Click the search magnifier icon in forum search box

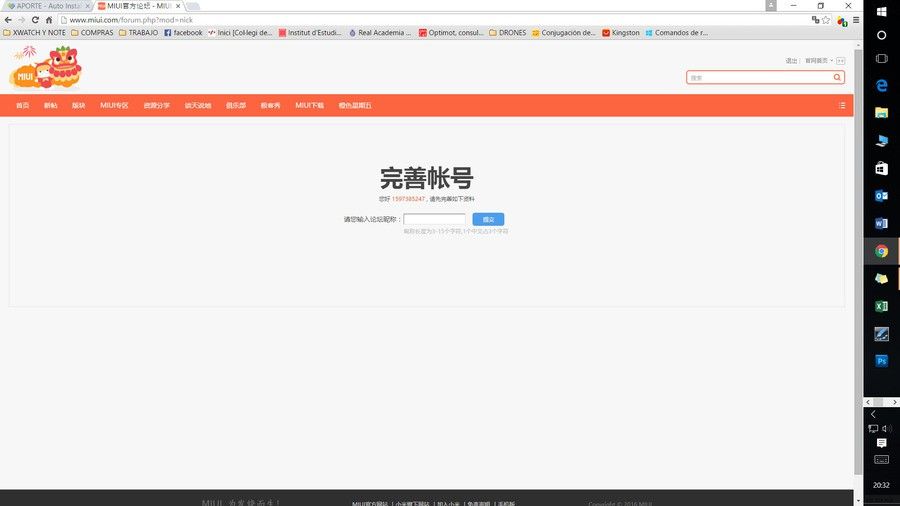tap(837, 77)
